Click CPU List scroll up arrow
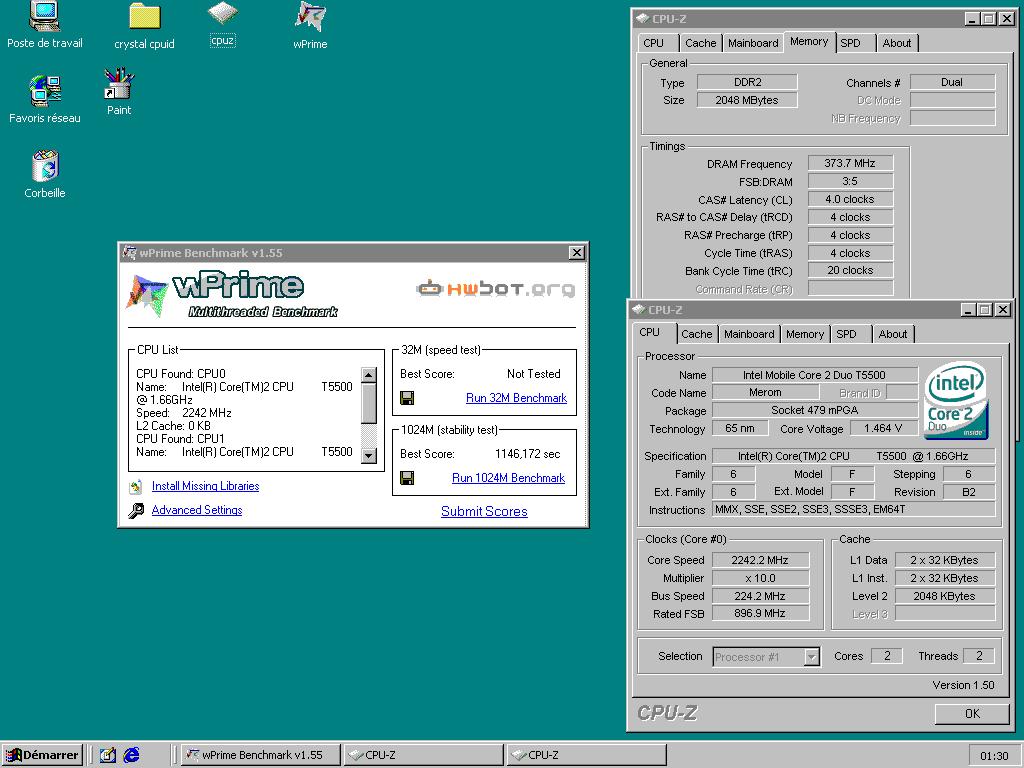 pos(369,375)
